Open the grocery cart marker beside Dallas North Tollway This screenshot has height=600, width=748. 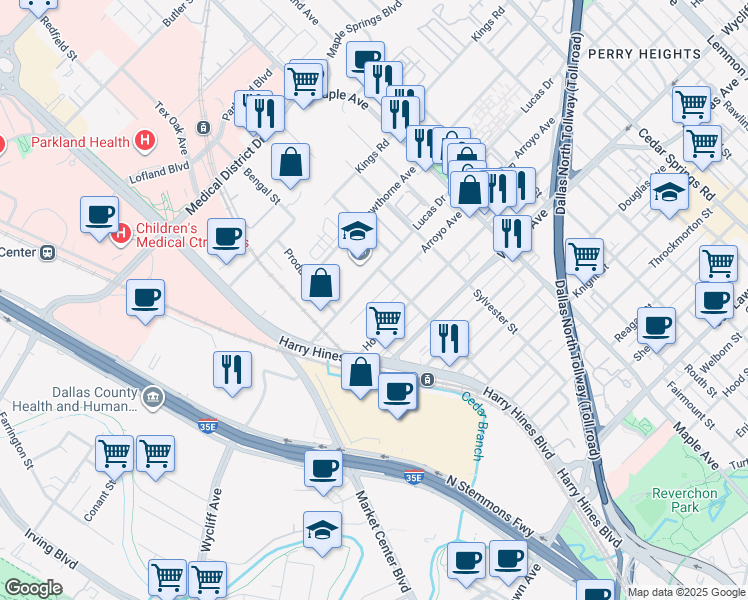(x=584, y=256)
